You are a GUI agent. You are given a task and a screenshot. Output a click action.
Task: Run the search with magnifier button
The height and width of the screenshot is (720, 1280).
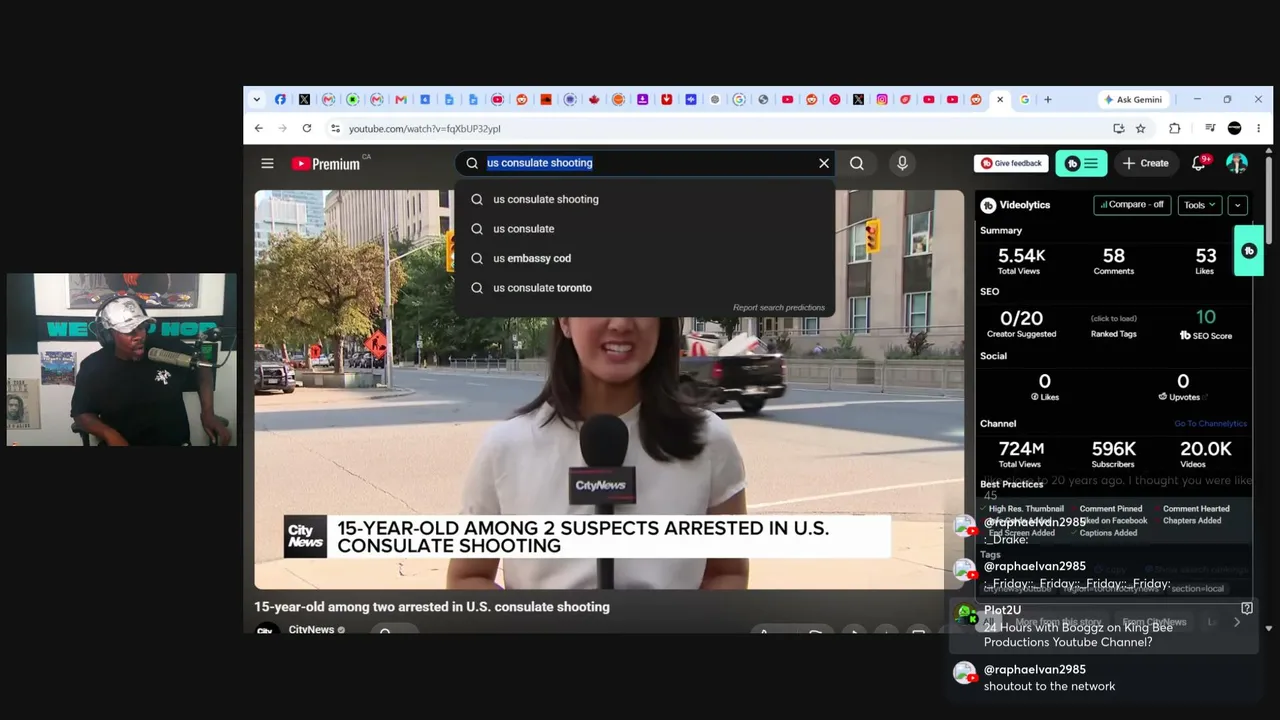point(857,163)
